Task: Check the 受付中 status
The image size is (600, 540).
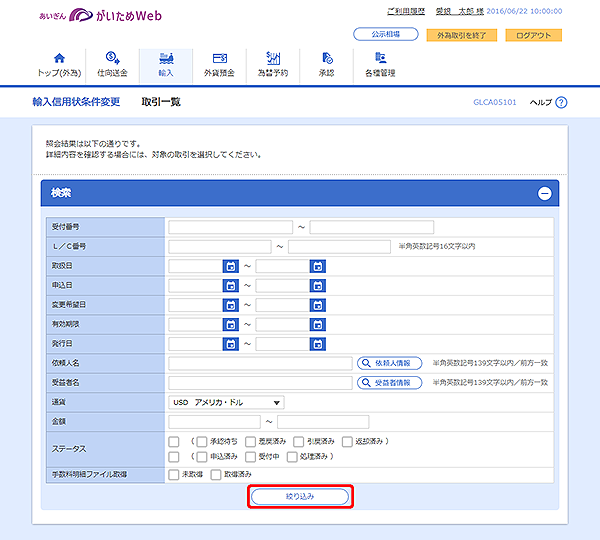Action: (250, 457)
